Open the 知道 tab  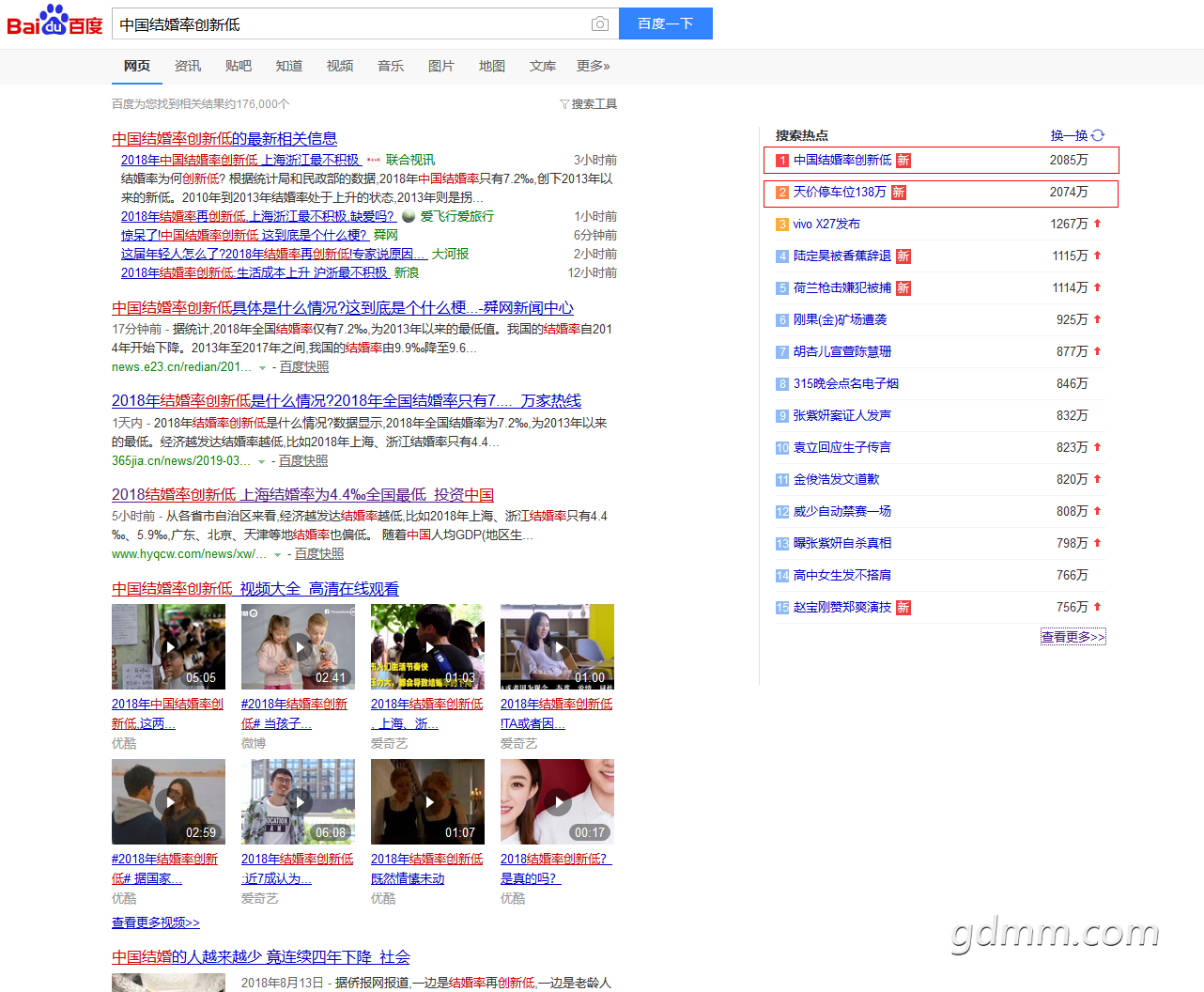pos(289,66)
